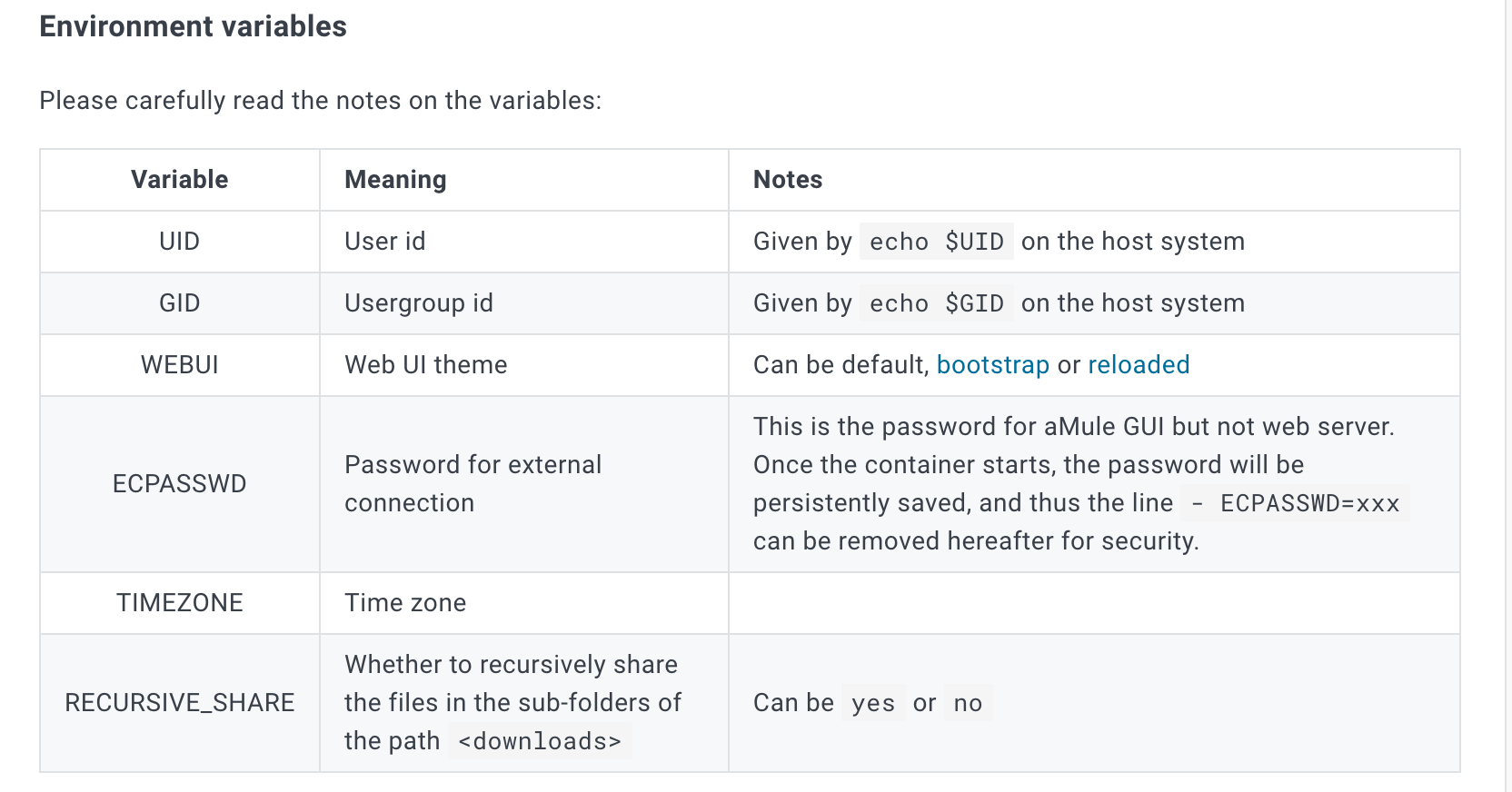Click the "Web UI theme" meaning cell
The width and height of the screenshot is (1512, 792).
click(425, 365)
